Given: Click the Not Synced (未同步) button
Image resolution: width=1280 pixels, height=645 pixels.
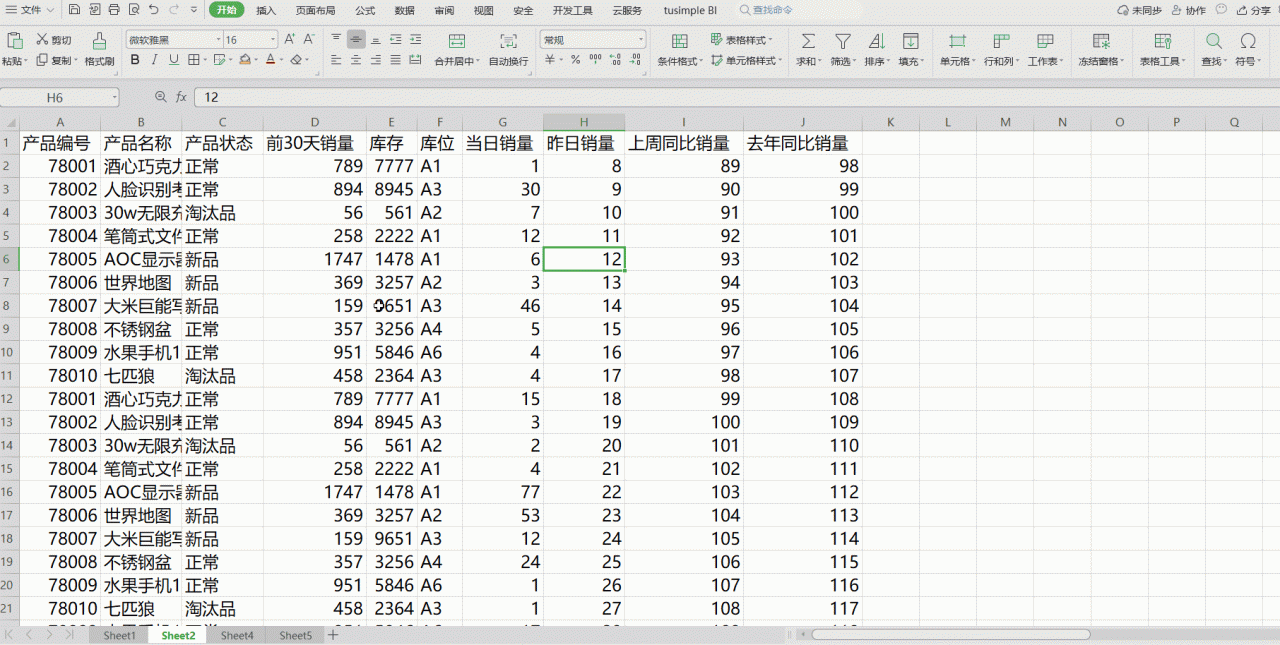Looking at the screenshot, I should click(1140, 10).
